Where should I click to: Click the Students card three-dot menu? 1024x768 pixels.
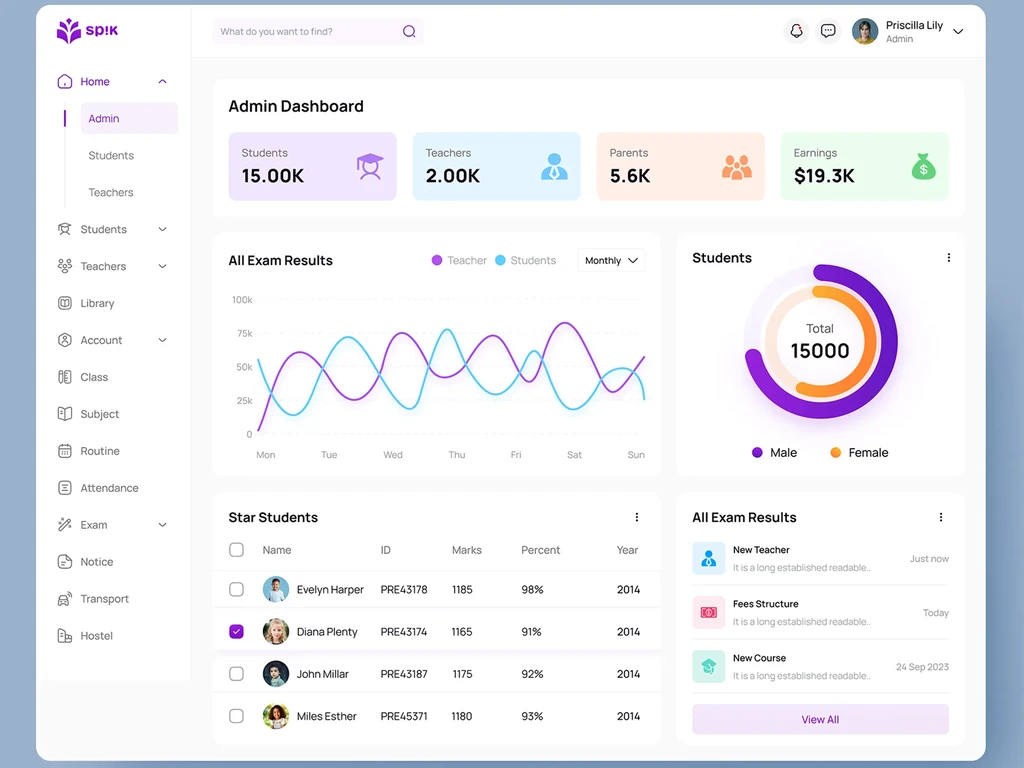click(948, 258)
